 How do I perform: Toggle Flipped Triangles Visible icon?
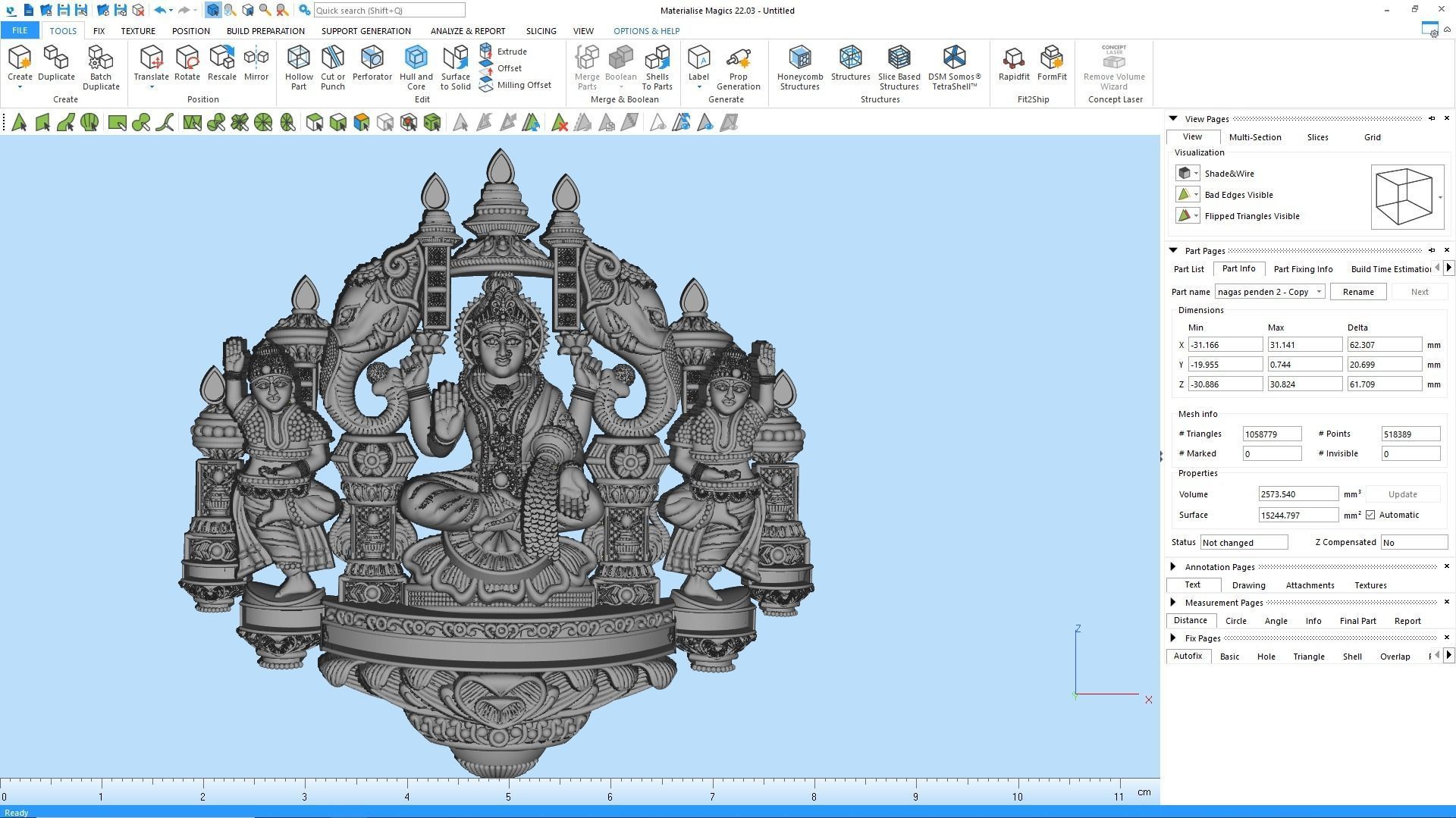(1184, 216)
